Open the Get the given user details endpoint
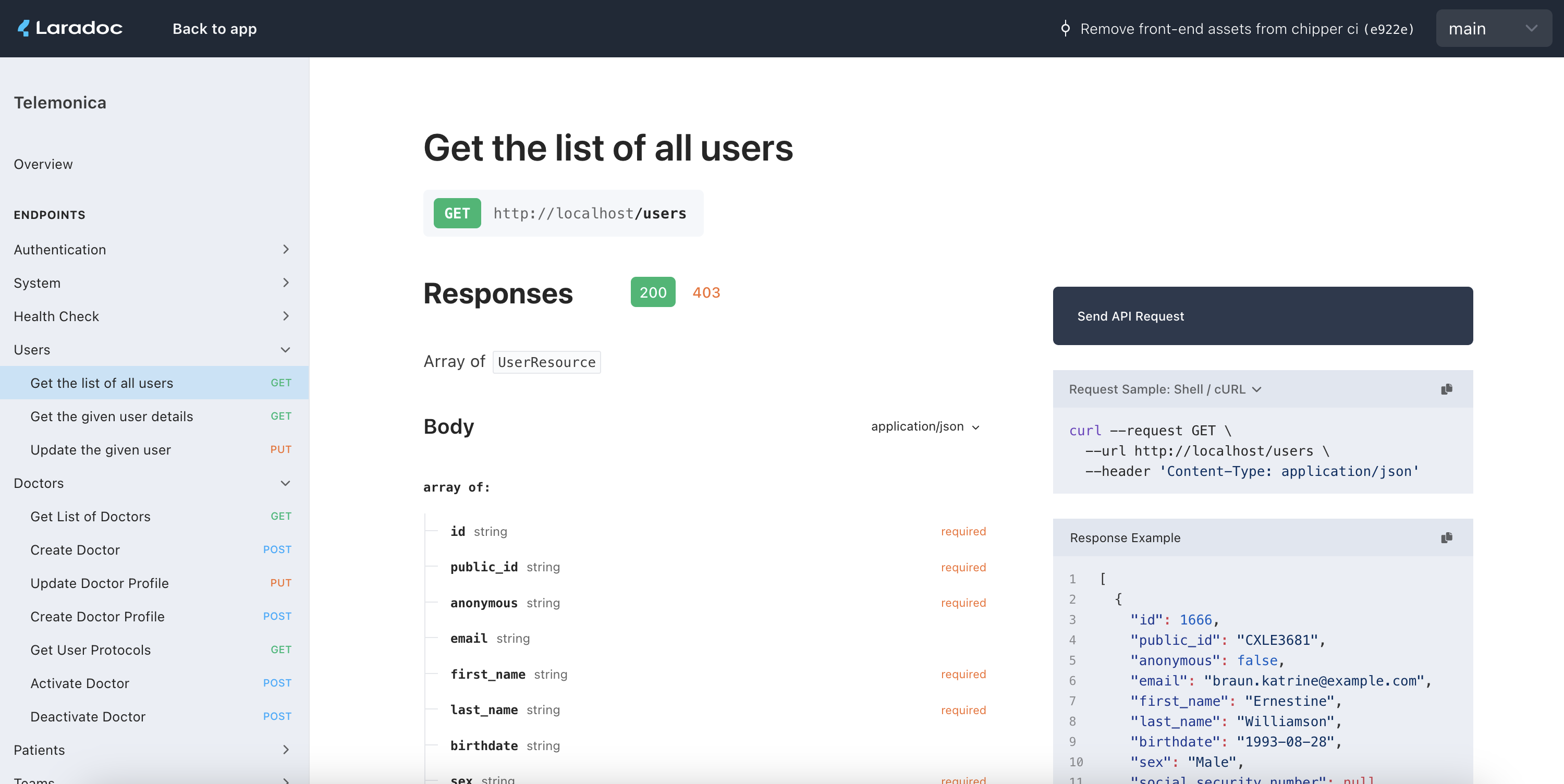 click(111, 416)
